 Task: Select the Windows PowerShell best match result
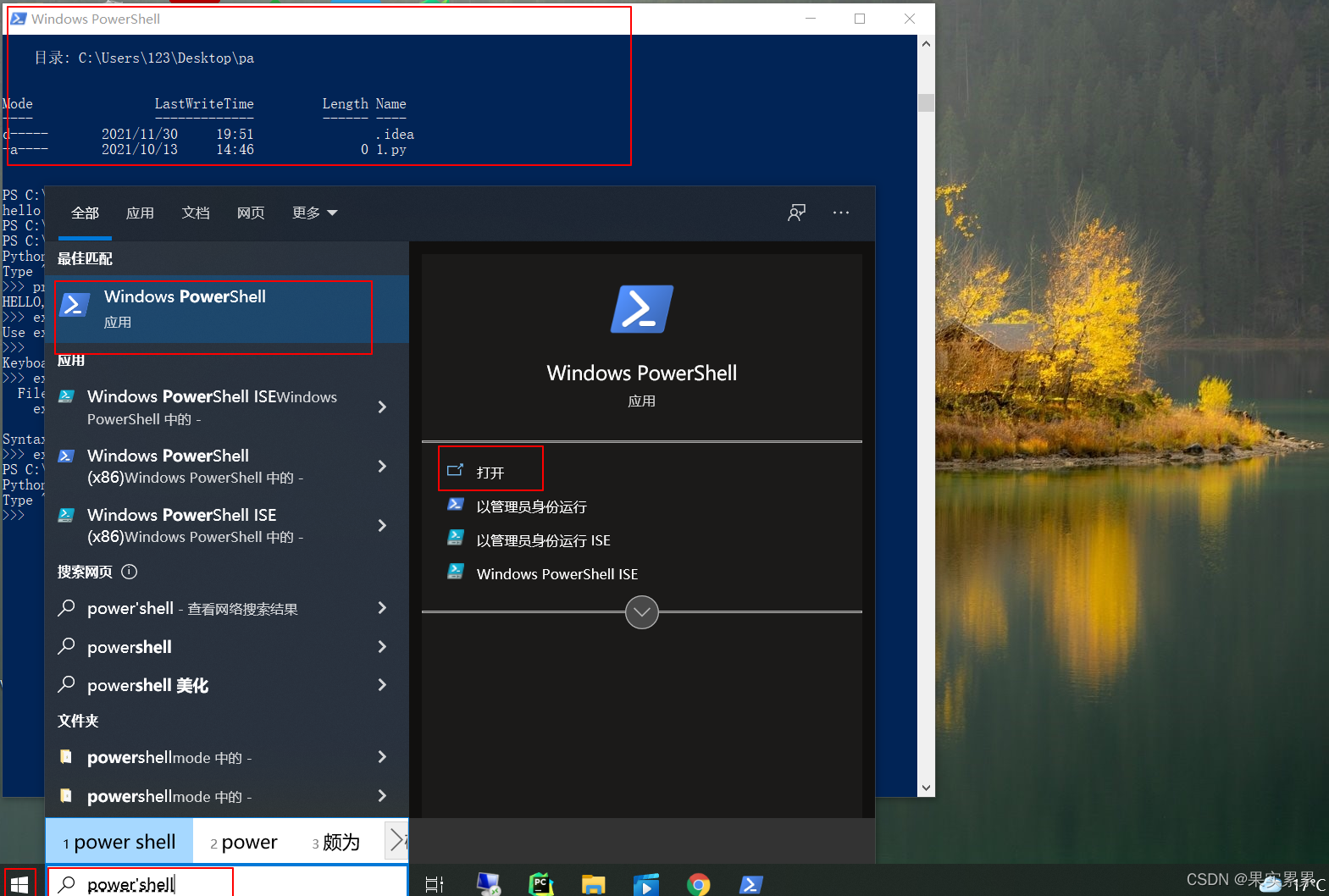[227, 308]
